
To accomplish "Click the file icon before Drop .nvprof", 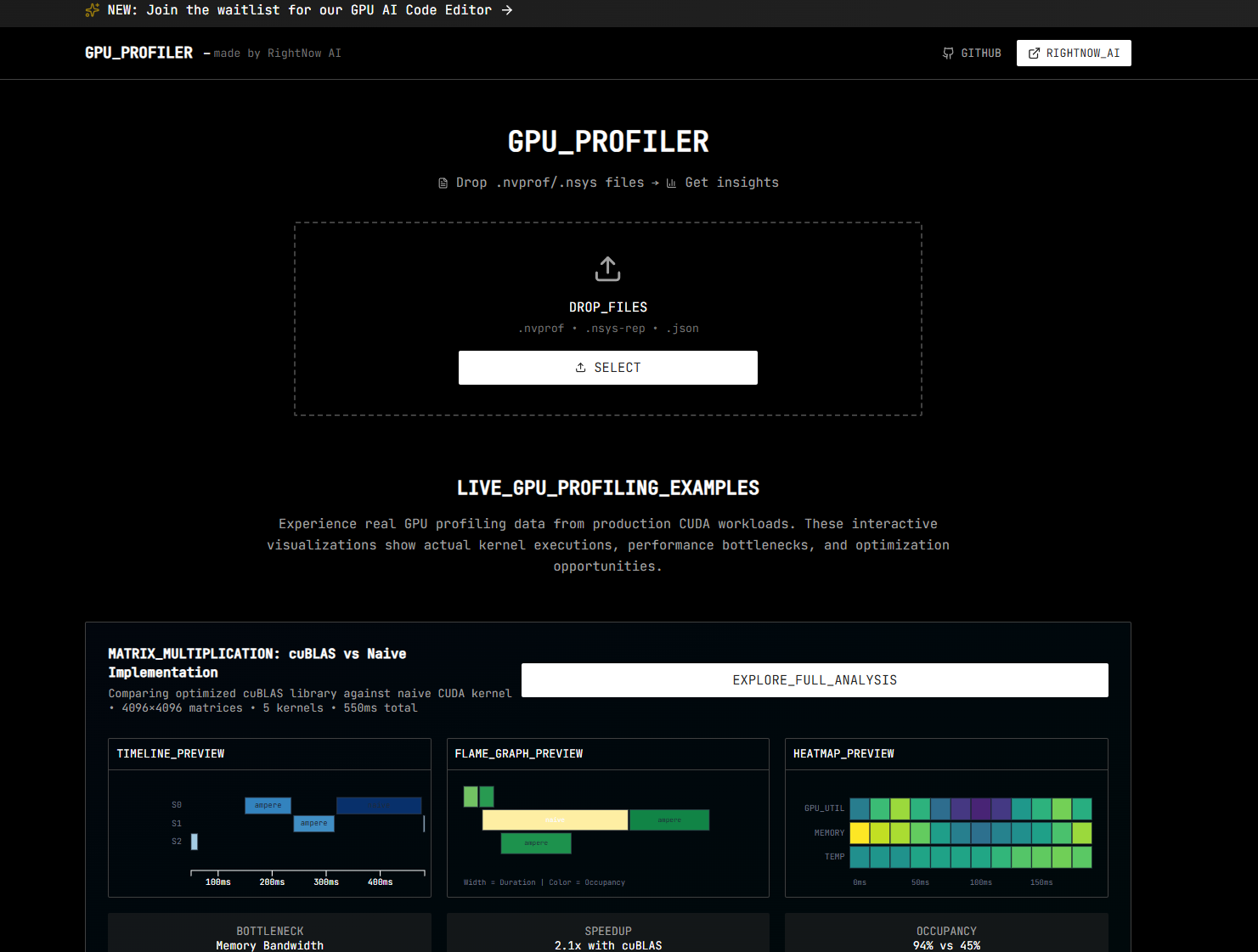I will point(443,183).
